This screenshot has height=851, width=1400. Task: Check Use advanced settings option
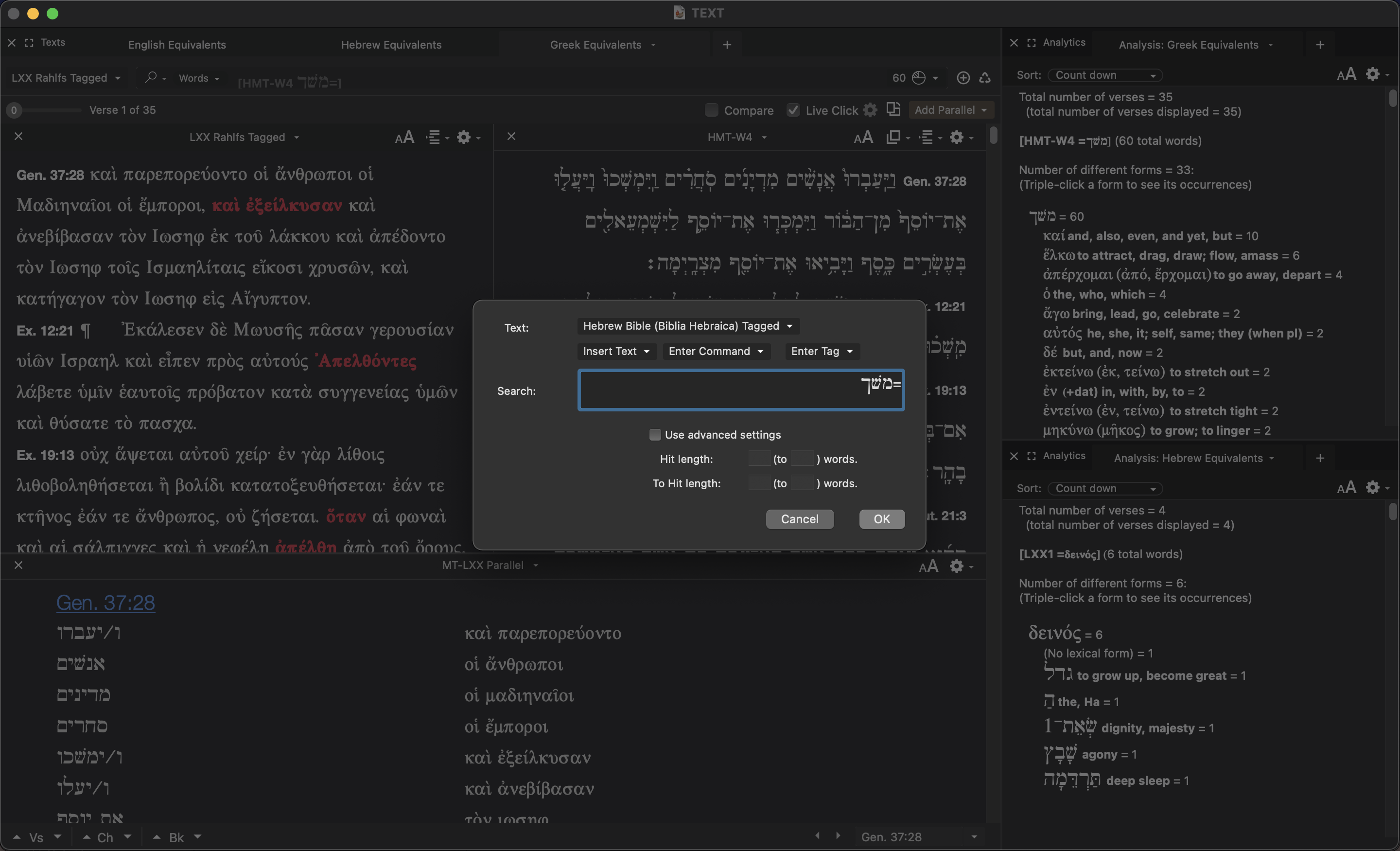655,434
